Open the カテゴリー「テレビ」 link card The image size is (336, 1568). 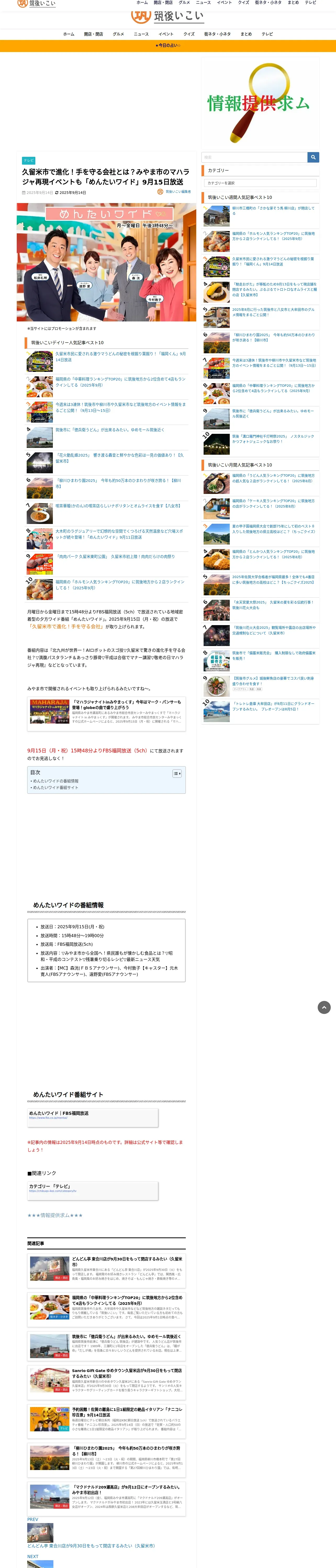pos(93,1191)
